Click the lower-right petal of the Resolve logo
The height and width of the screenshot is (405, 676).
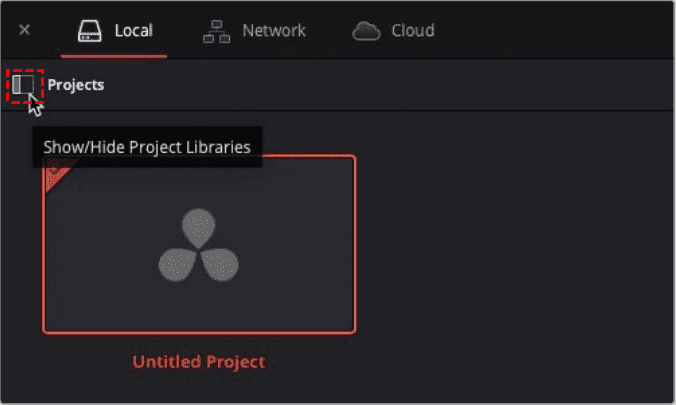coord(220,265)
